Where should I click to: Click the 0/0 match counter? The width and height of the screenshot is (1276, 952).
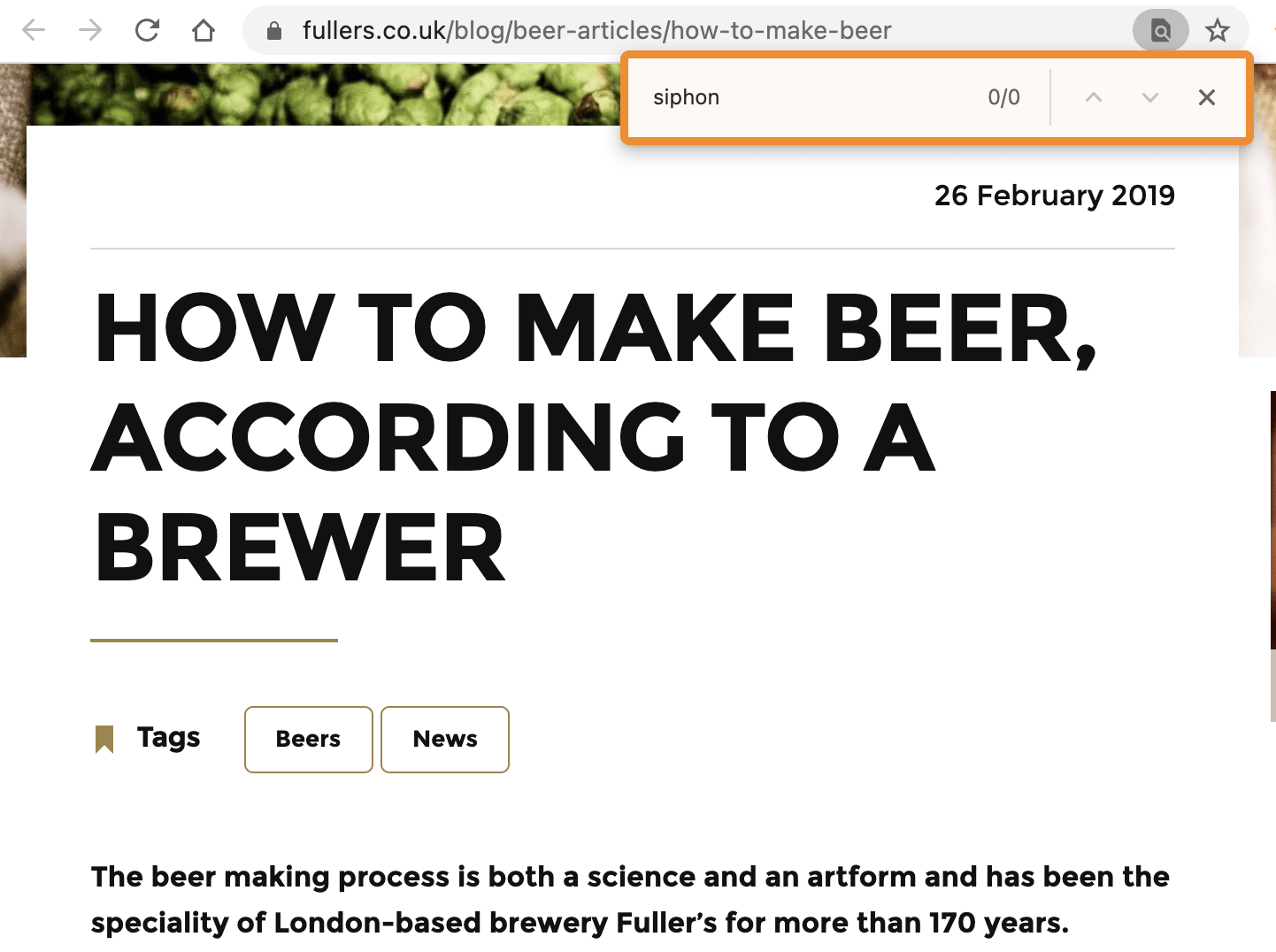pyautogui.click(x=1003, y=97)
